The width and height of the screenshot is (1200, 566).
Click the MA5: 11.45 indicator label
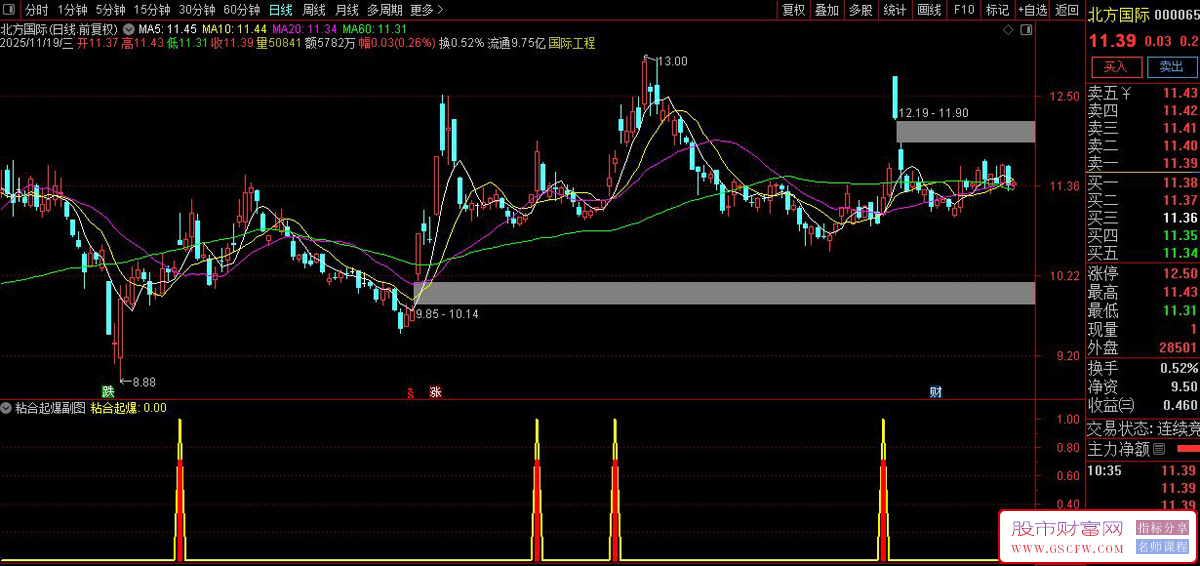tap(167, 29)
